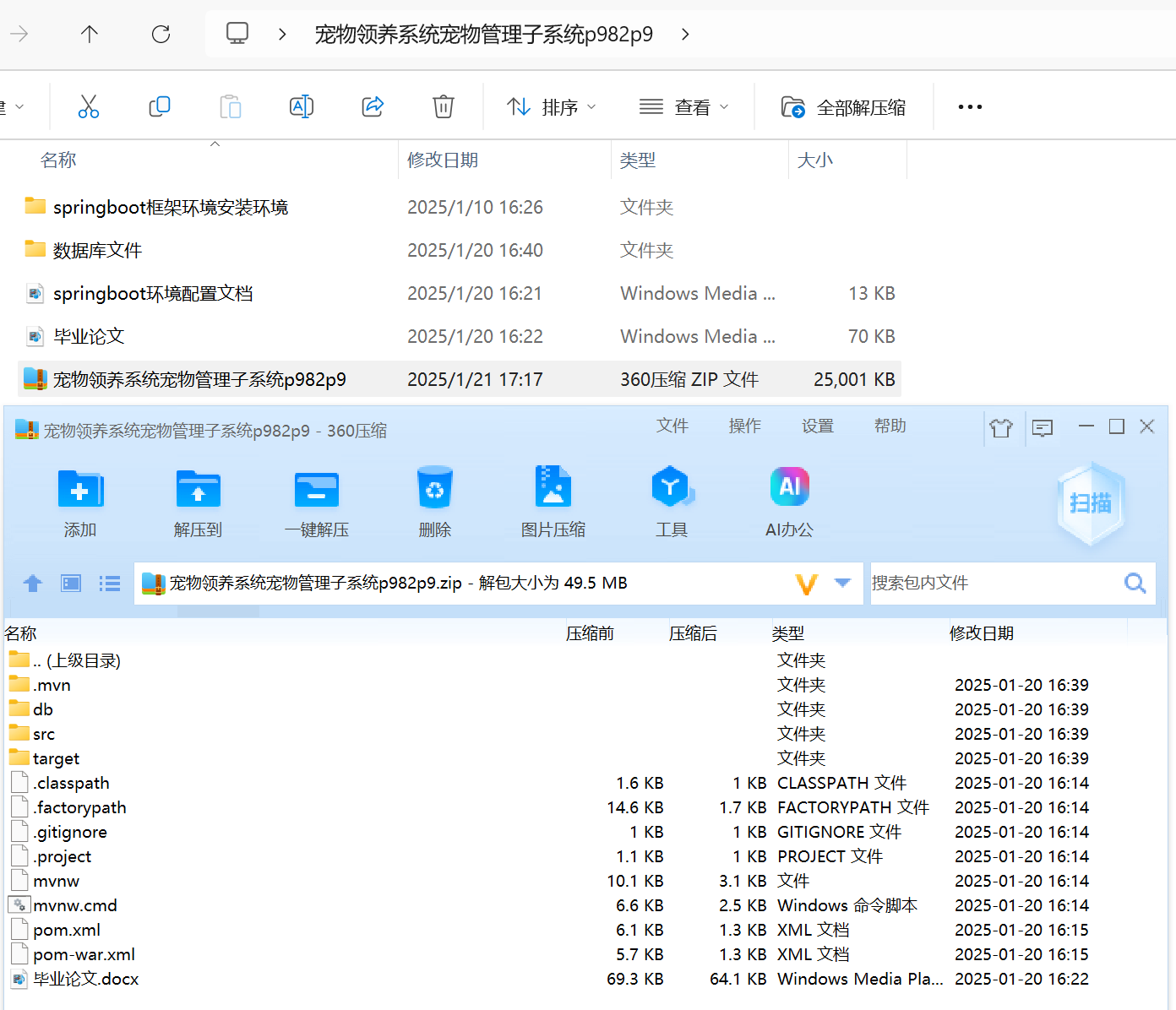Screen dimensions: 1176x1010
Task: Sort Explorer list by 修改日期 column
Action: pos(443,160)
